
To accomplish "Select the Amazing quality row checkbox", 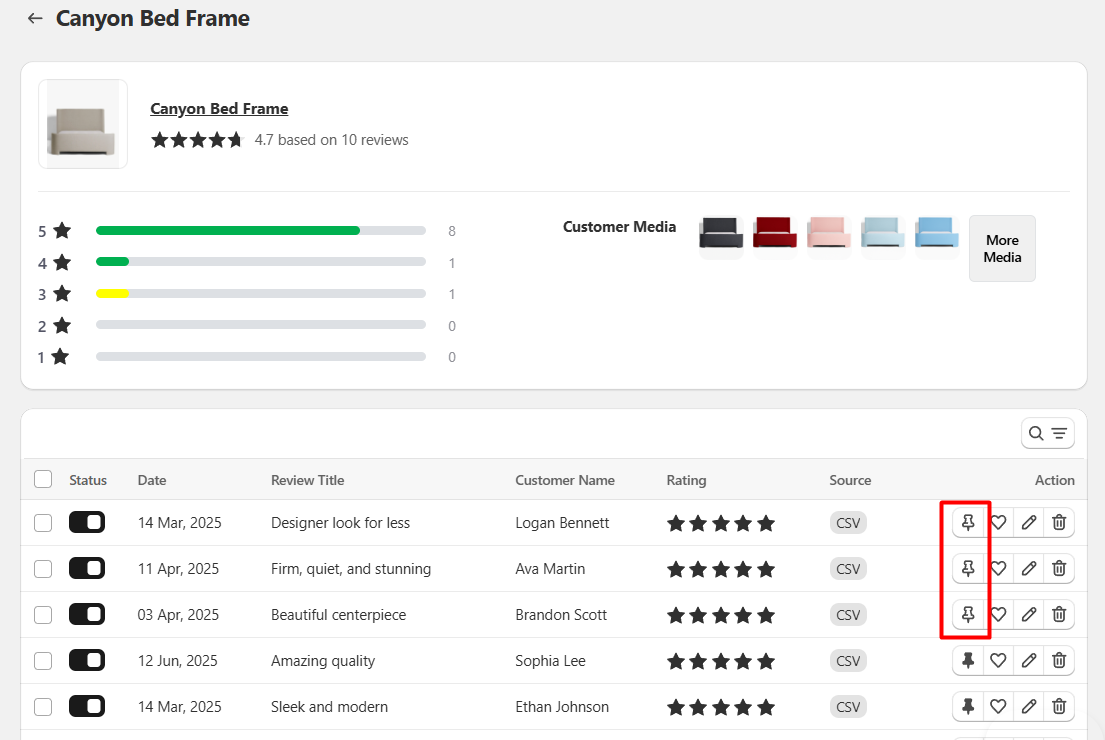I will (x=43, y=660).
